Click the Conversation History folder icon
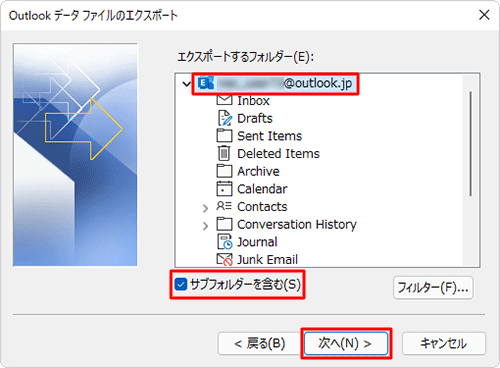 (x=224, y=224)
